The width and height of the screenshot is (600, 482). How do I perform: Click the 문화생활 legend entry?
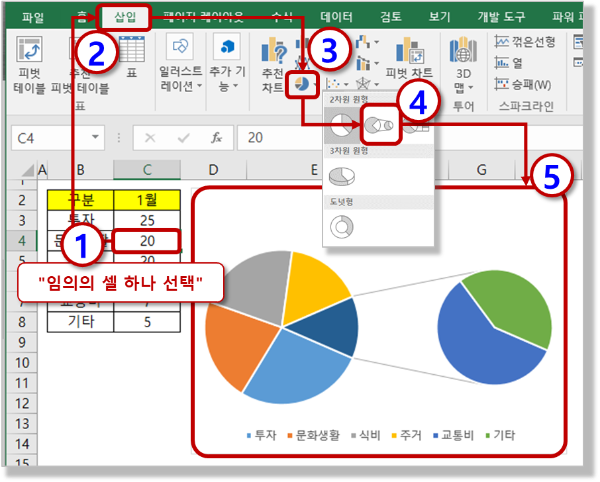314,435
